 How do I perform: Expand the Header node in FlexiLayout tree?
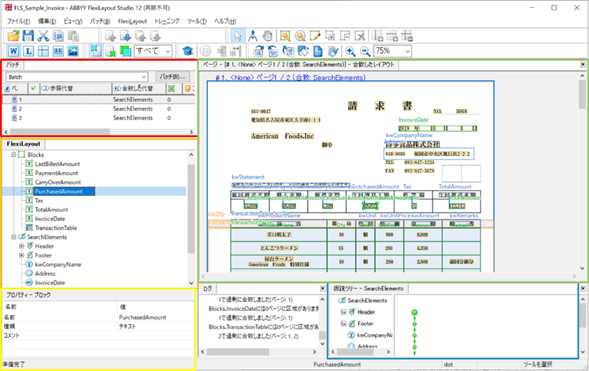coord(21,246)
